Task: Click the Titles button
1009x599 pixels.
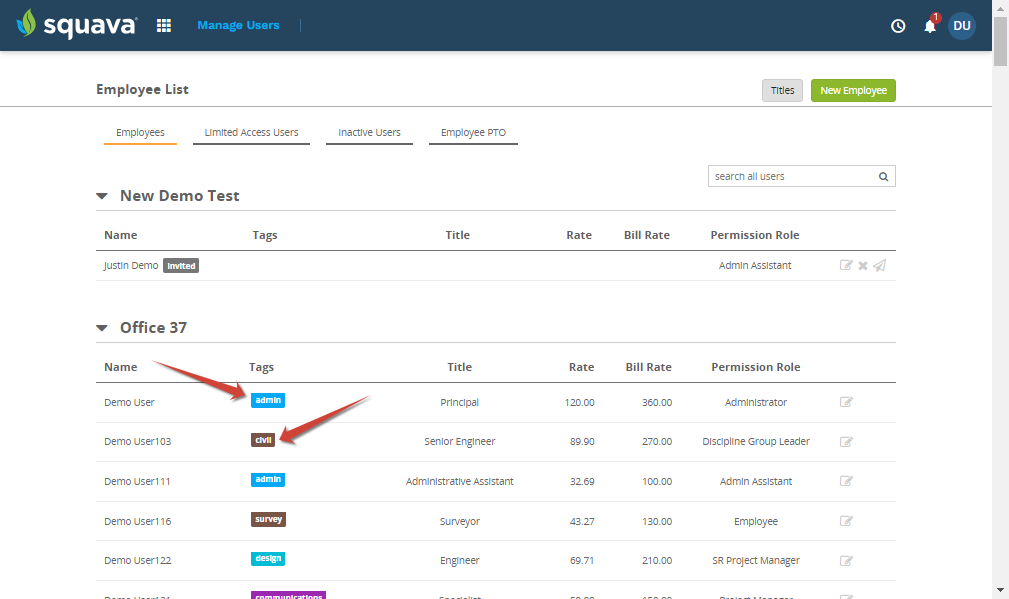Action: tap(782, 91)
